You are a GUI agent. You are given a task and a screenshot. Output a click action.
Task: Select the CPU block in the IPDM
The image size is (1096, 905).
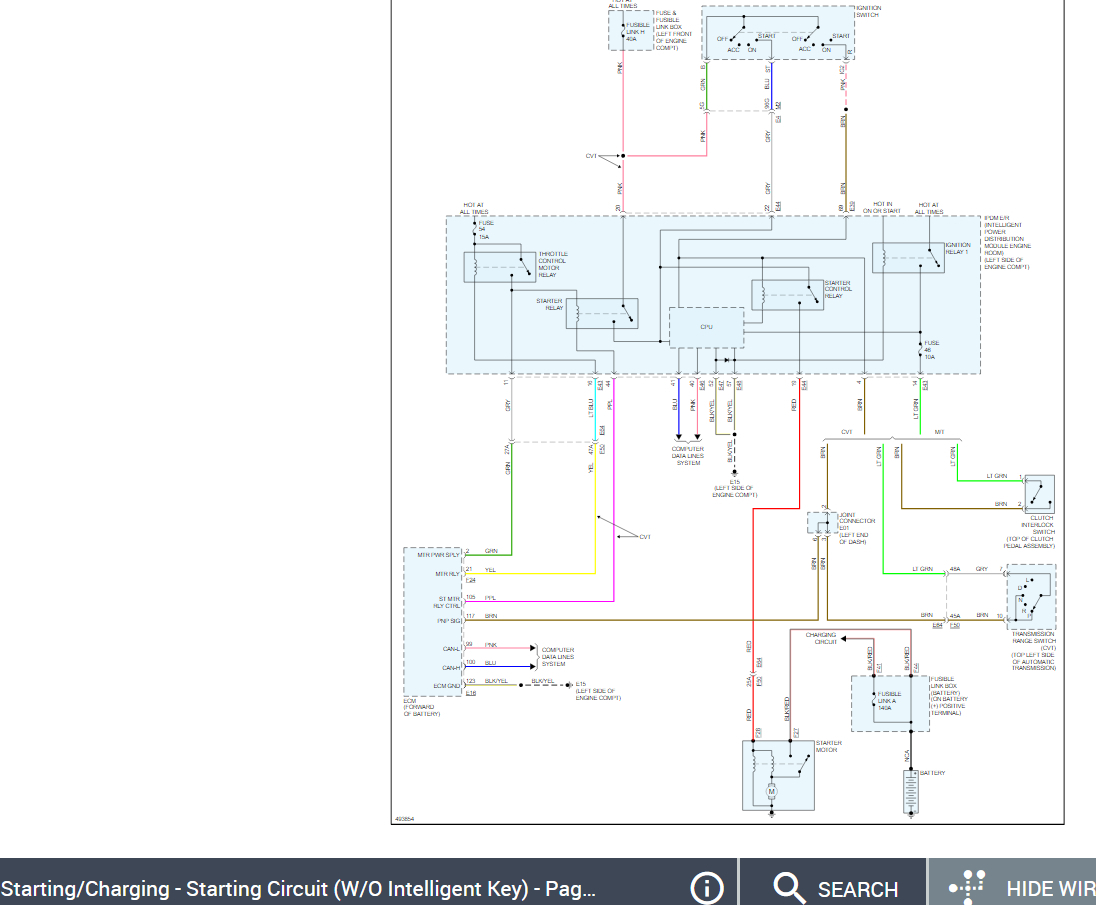pos(706,327)
